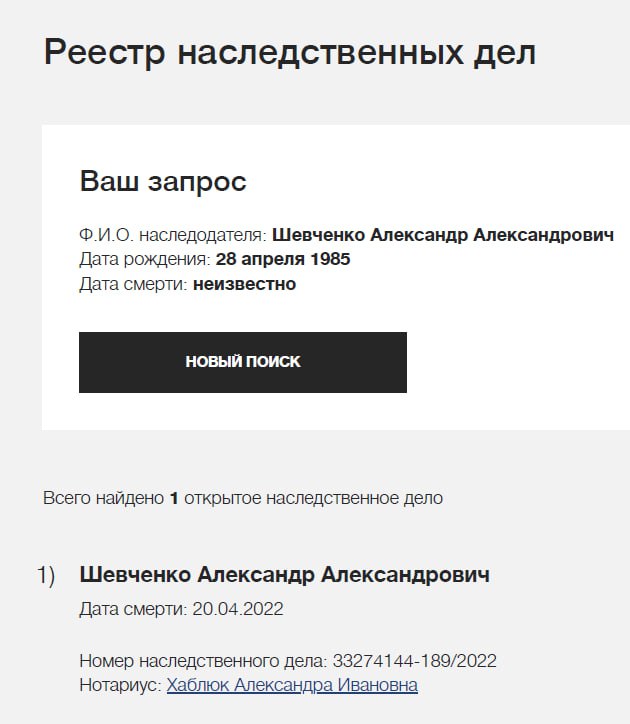Click the НОВЫЙ ПОИСК button
The image size is (630, 724).
click(243, 362)
